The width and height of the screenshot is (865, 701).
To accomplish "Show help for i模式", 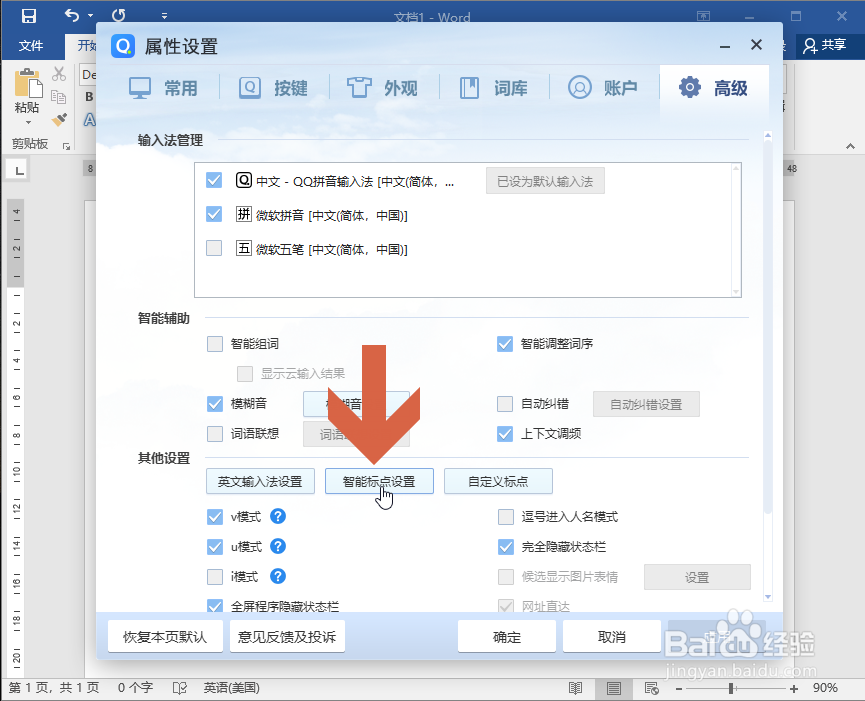I will (278, 576).
